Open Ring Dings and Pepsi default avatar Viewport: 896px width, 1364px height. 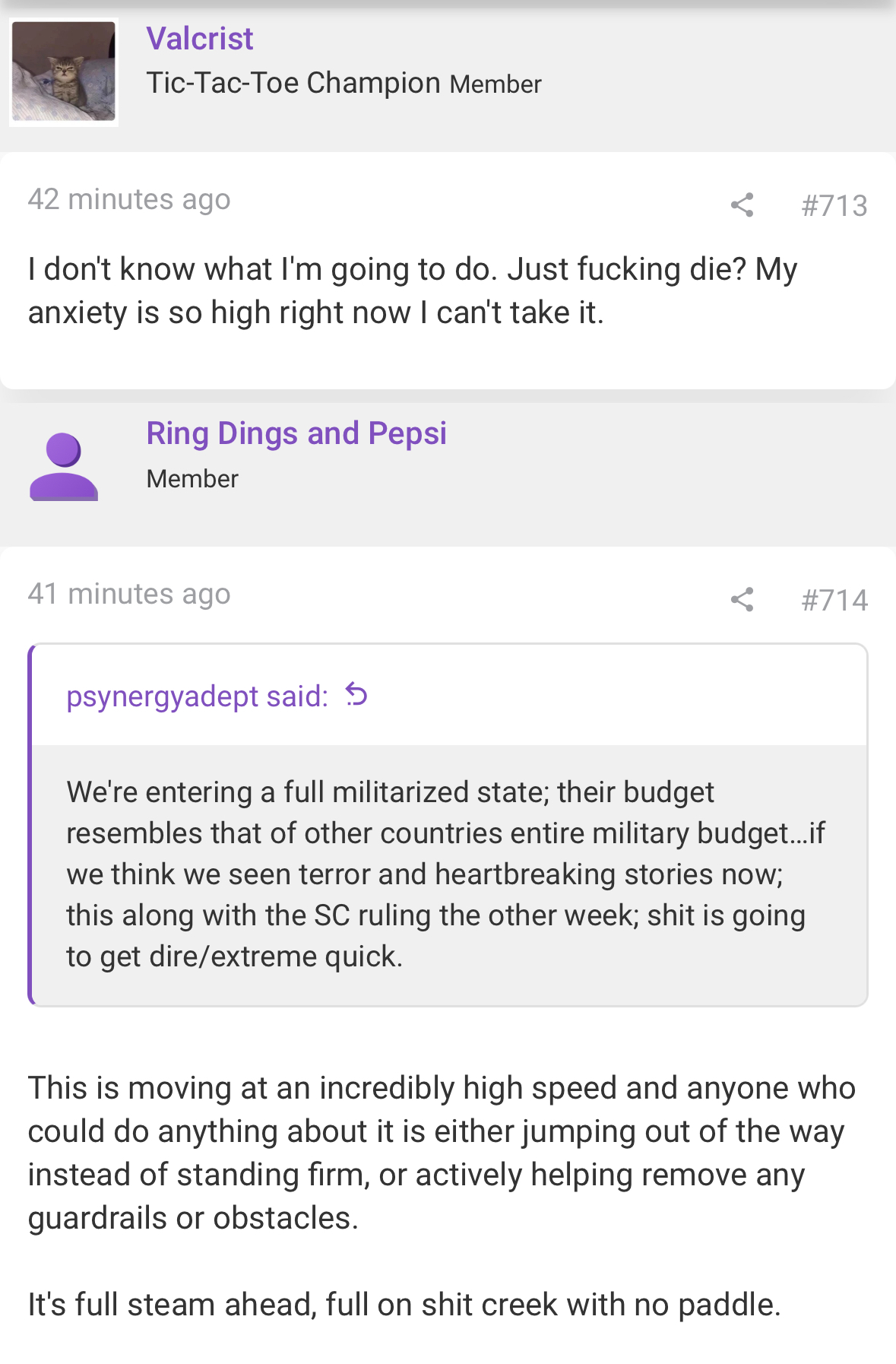[64, 467]
